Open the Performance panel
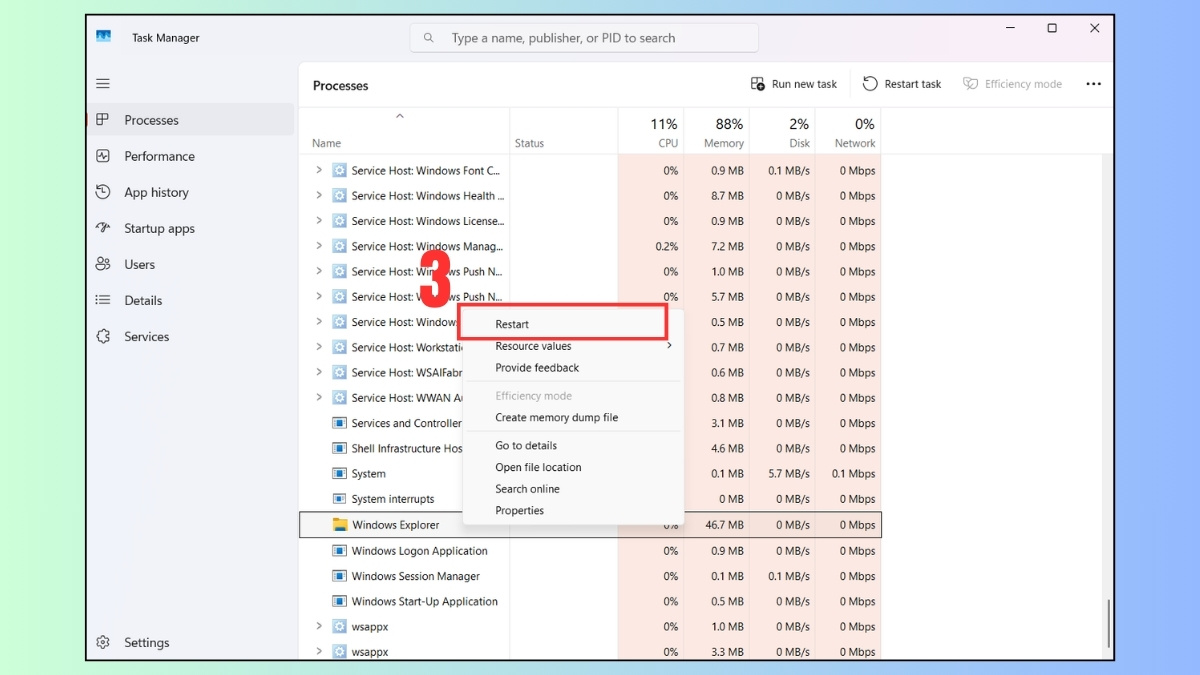1200x675 pixels. tap(158, 156)
